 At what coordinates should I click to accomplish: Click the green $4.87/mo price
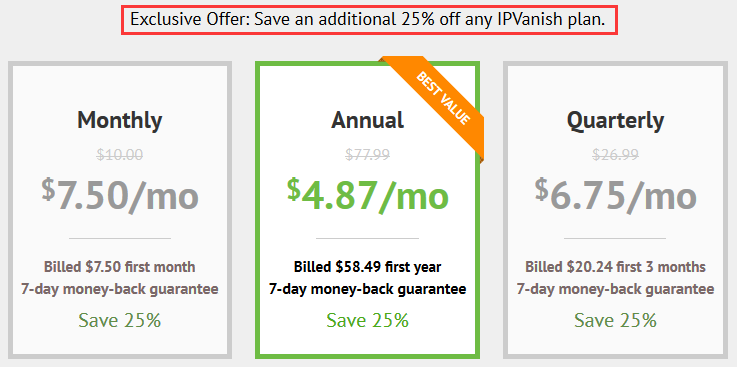[x=368, y=194]
